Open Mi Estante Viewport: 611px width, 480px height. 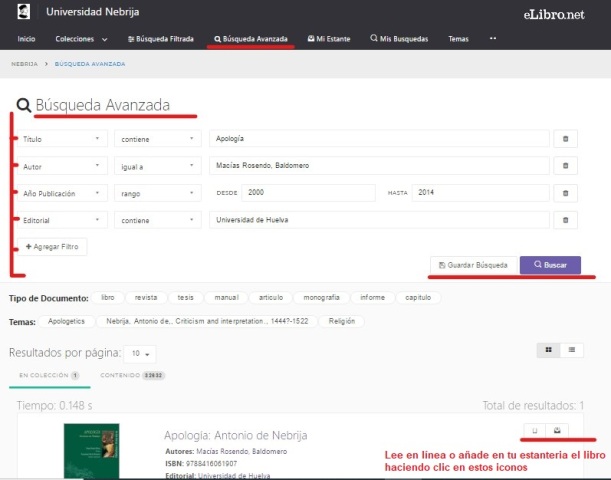pos(329,39)
